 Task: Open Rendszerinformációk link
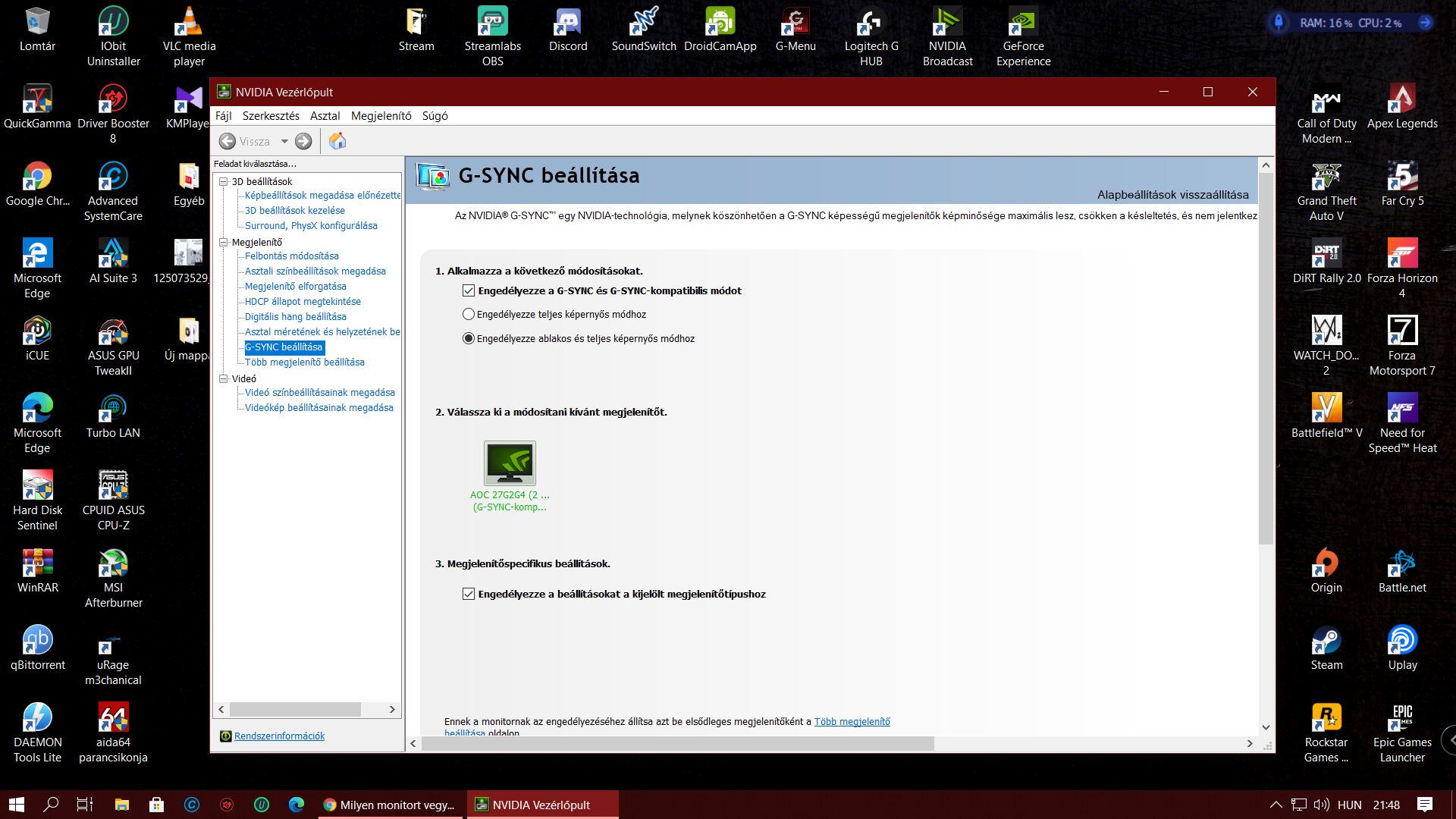pos(279,736)
